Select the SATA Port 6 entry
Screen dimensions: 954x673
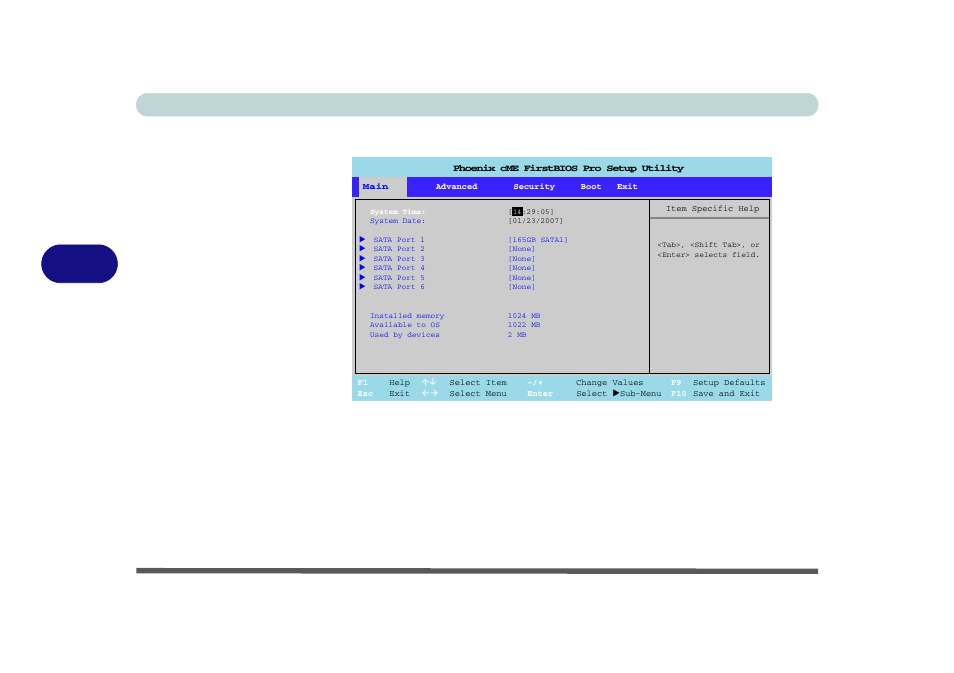click(399, 287)
